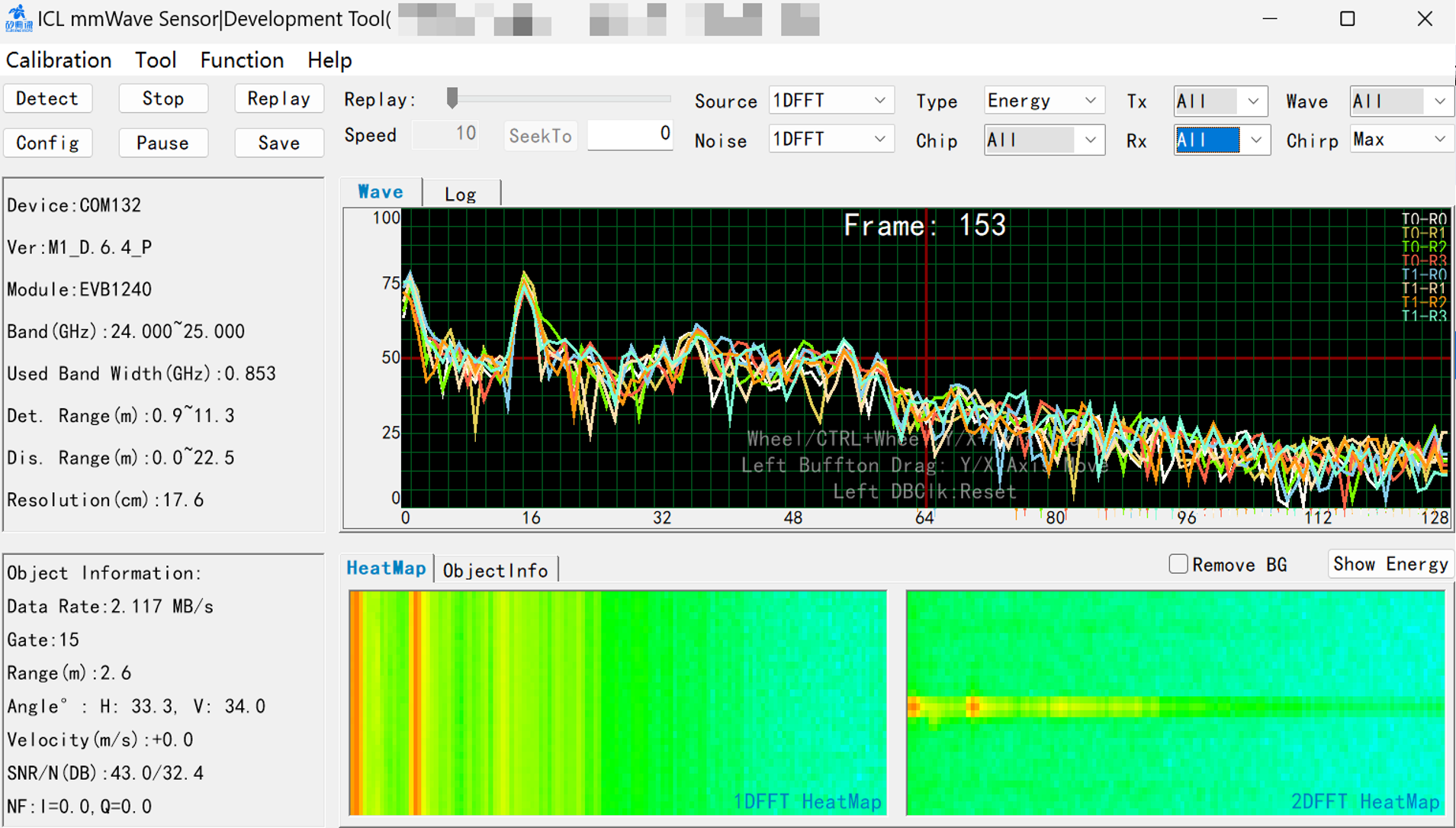Viewport: 1456px width, 828px height.
Task: Open the Function menu
Action: click(242, 60)
